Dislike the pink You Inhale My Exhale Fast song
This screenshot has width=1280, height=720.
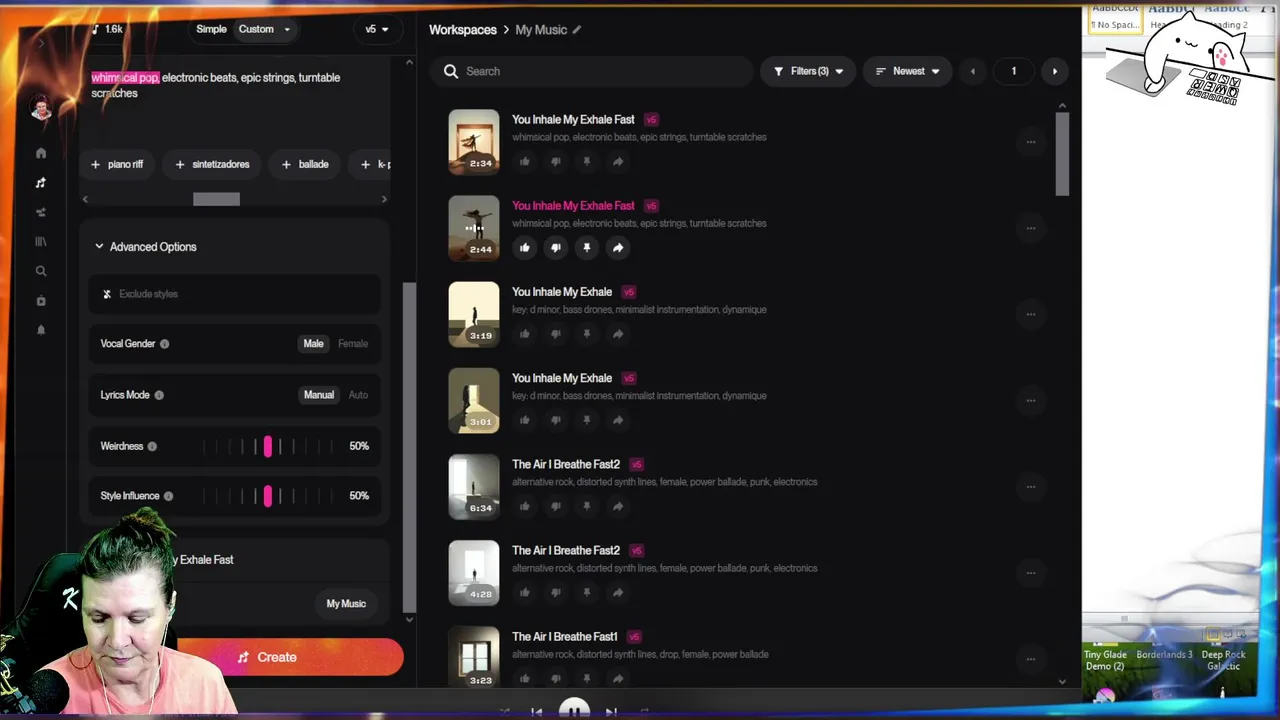pos(555,248)
